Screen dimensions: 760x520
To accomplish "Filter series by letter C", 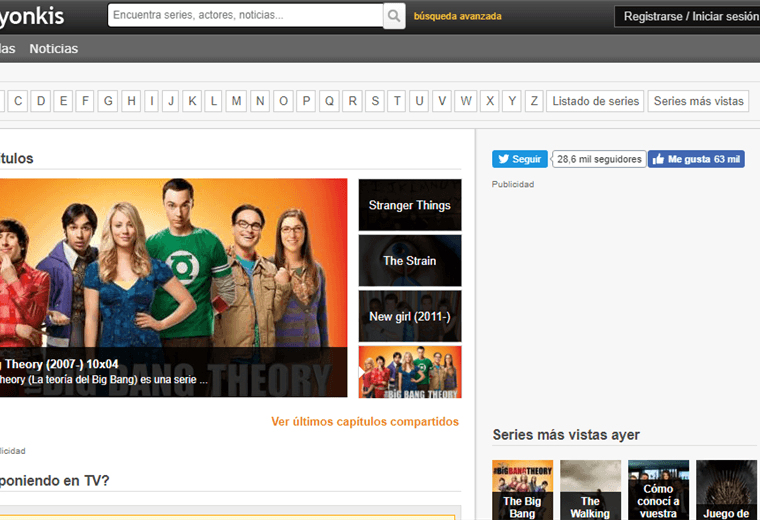I will 42,101.
